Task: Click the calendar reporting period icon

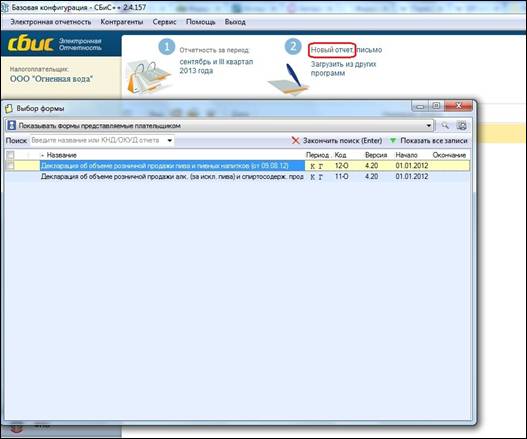Action: pyautogui.click(x=148, y=77)
